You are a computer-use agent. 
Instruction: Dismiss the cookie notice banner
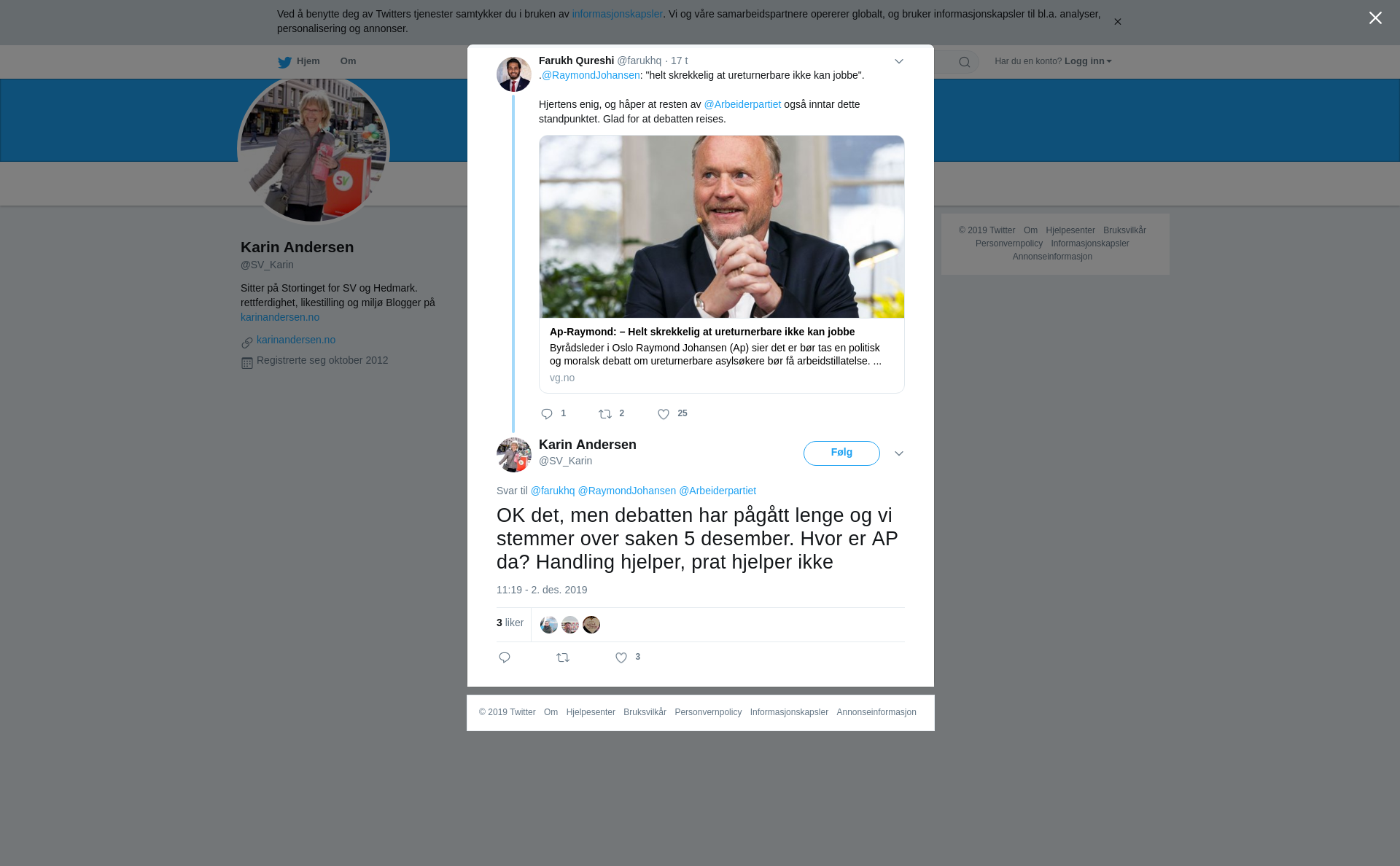tap(1117, 22)
